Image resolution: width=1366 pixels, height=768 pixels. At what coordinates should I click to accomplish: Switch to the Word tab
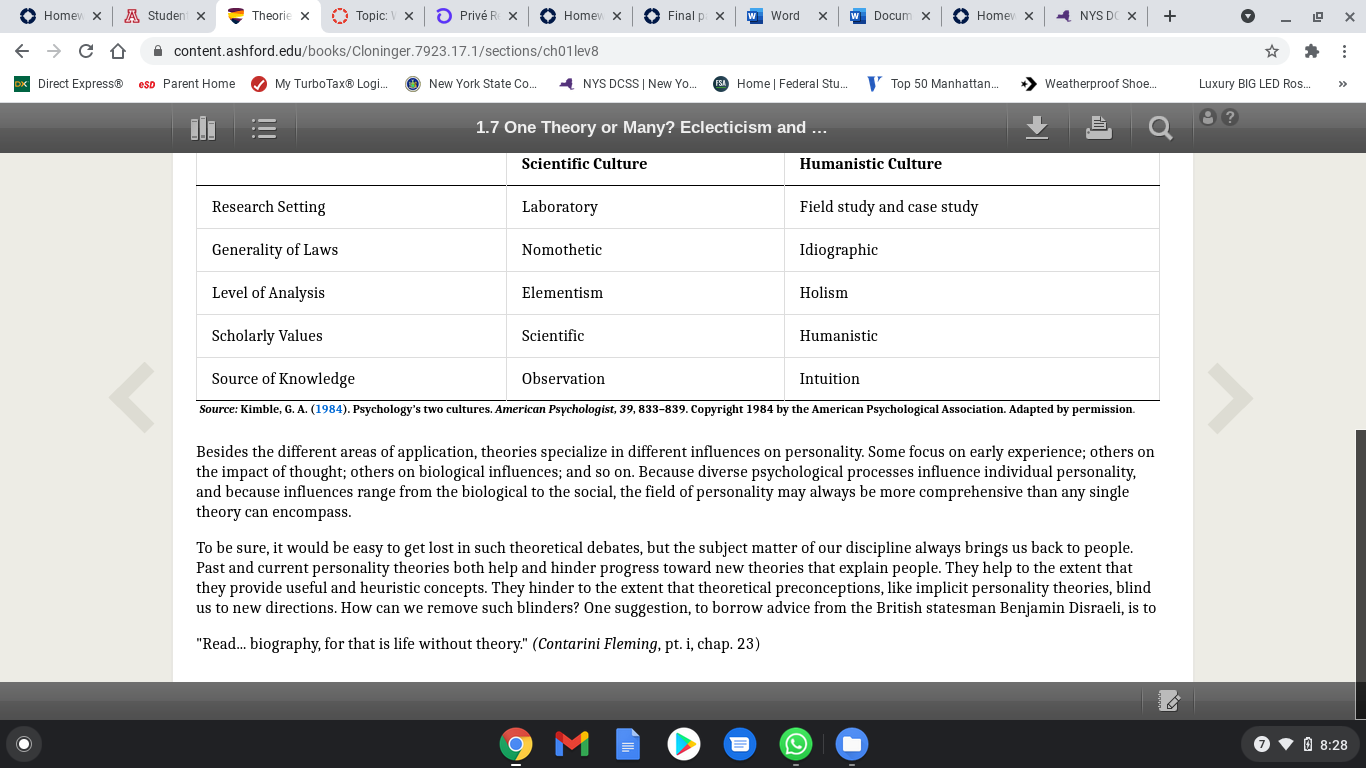pos(785,16)
